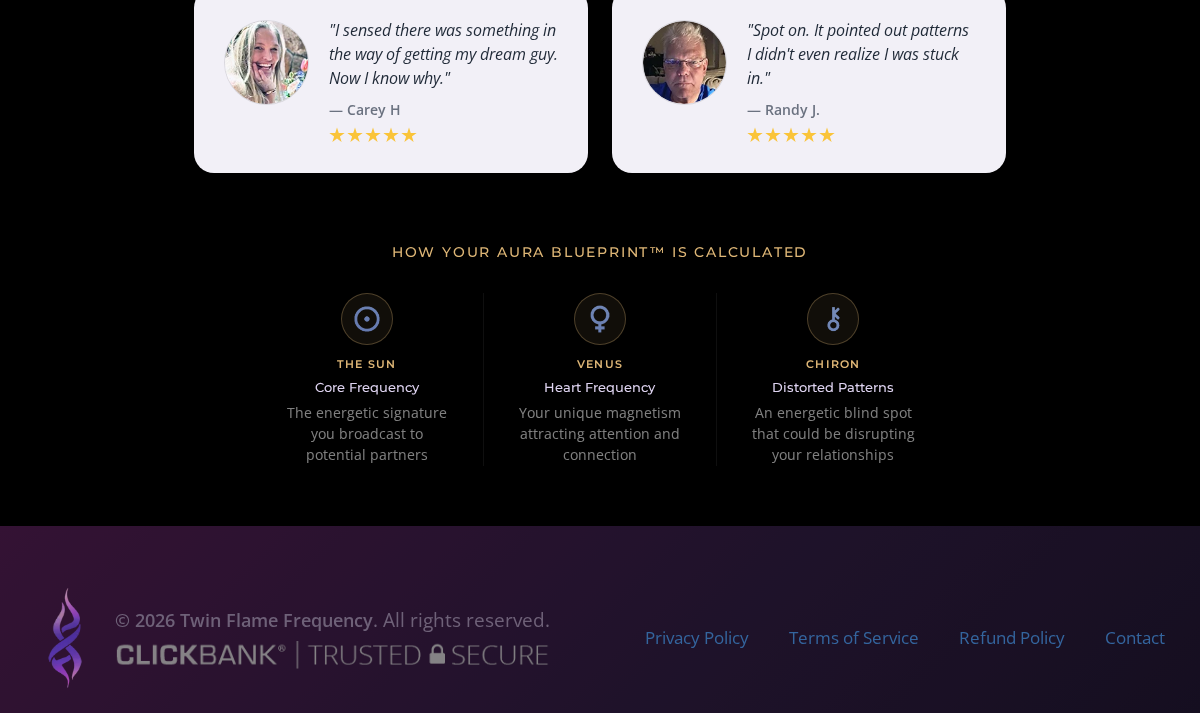Click the 'How Your Aura Blueprint Is Calculated' heading
Image resolution: width=1200 pixels, height=713 pixels.
600,252
